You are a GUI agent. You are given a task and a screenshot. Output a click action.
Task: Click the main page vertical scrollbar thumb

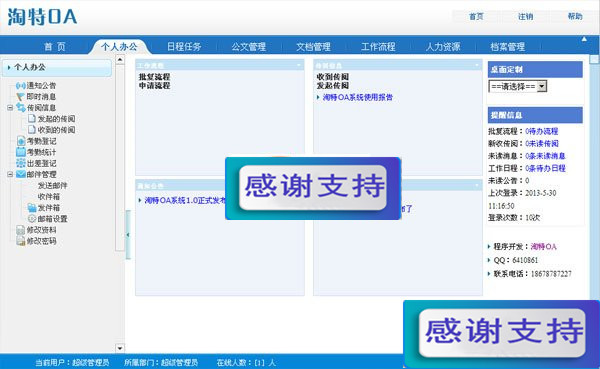(x=594, y=59)
